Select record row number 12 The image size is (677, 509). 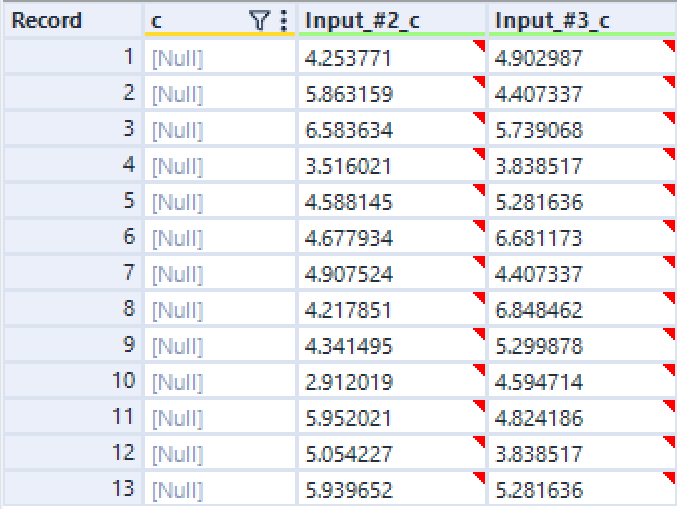pyautogui.click(x=73, y=452)
